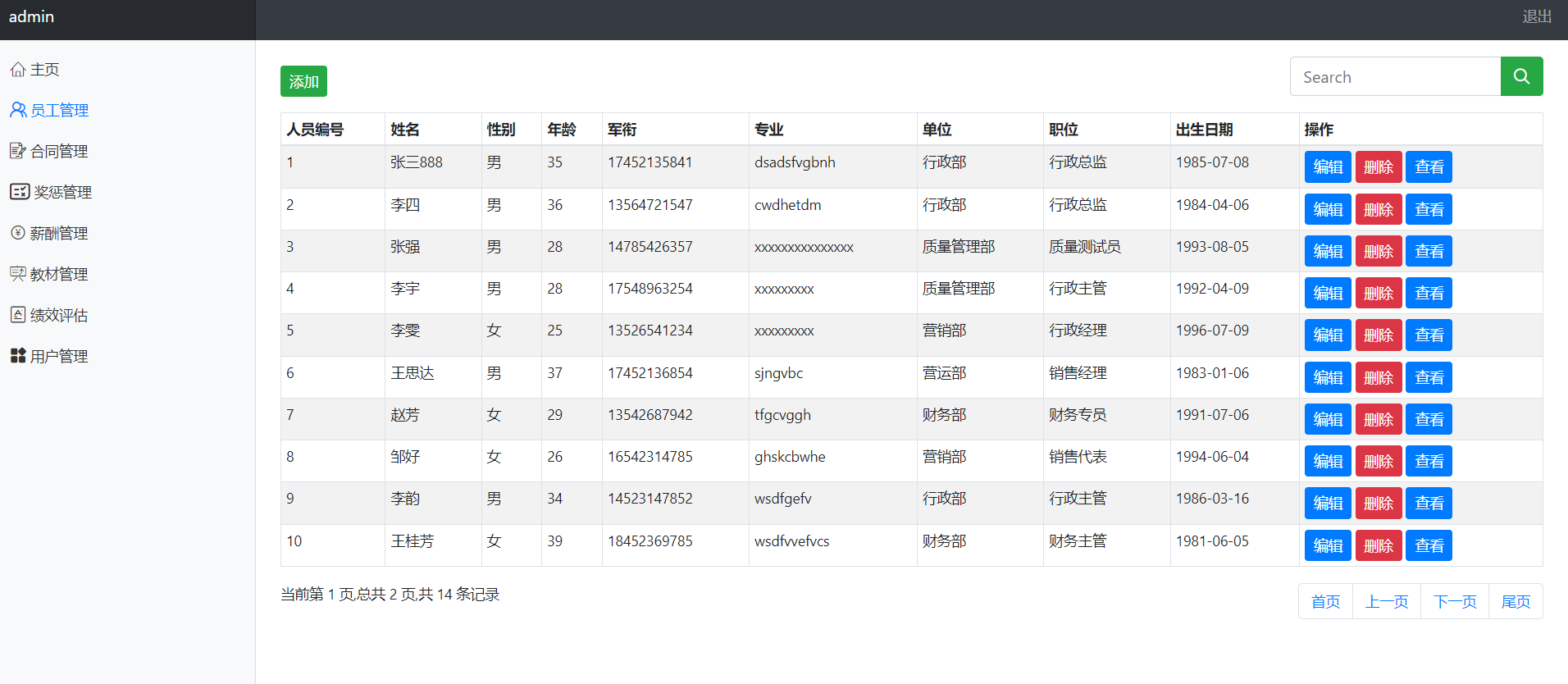
Task: Edit employee 王思达
Action: (1328, 377)
